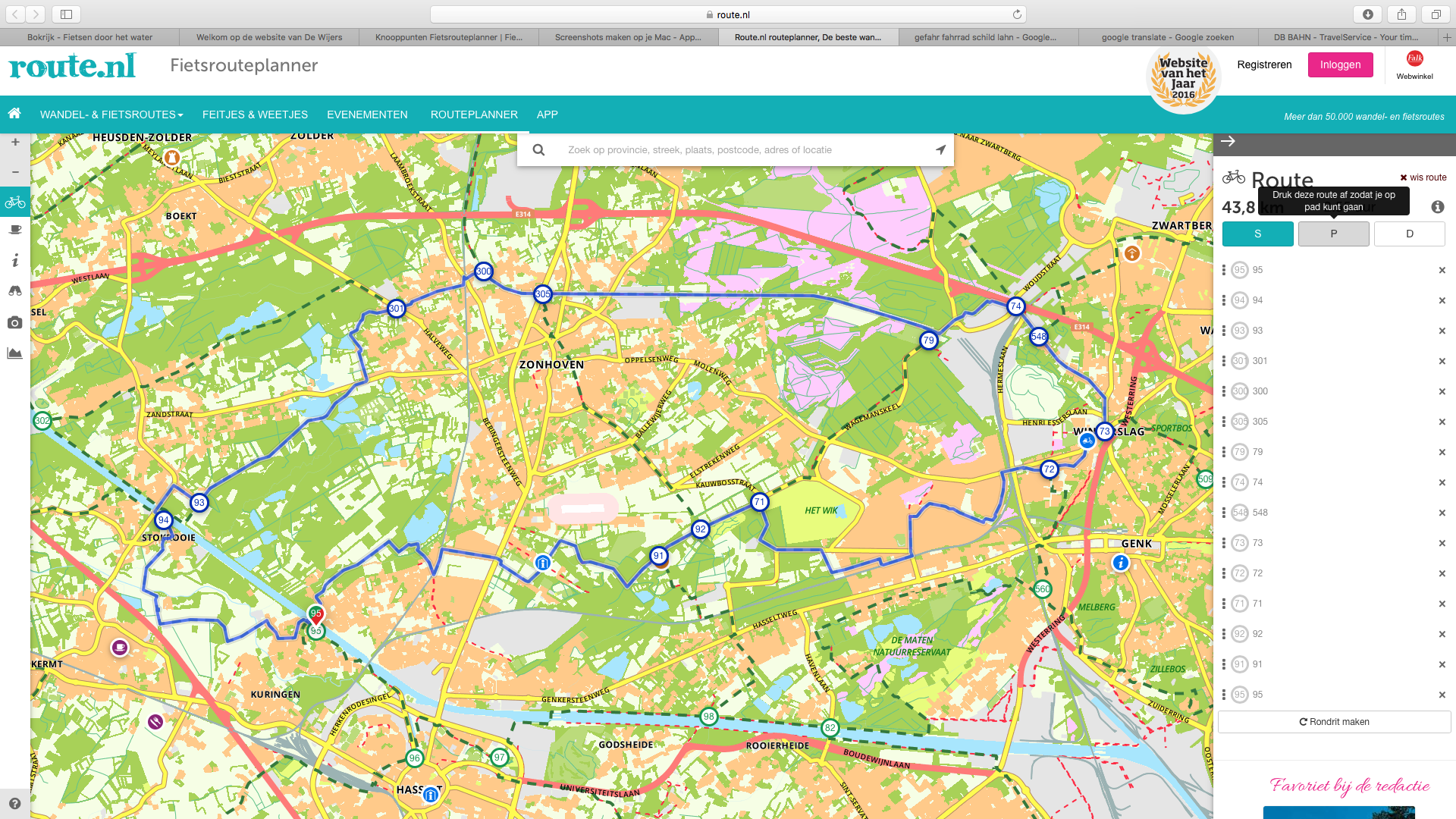Show the binoculars sightseeing layer
1456x819 pixels.
[x=15, y=291]
